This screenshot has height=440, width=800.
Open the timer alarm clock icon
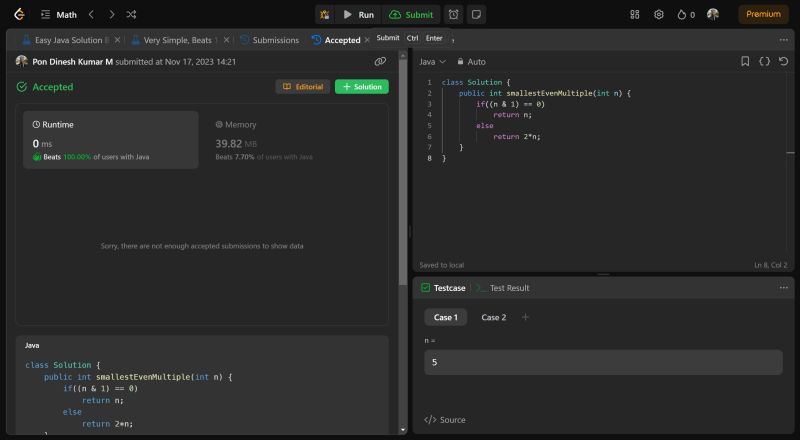point(453,15)
